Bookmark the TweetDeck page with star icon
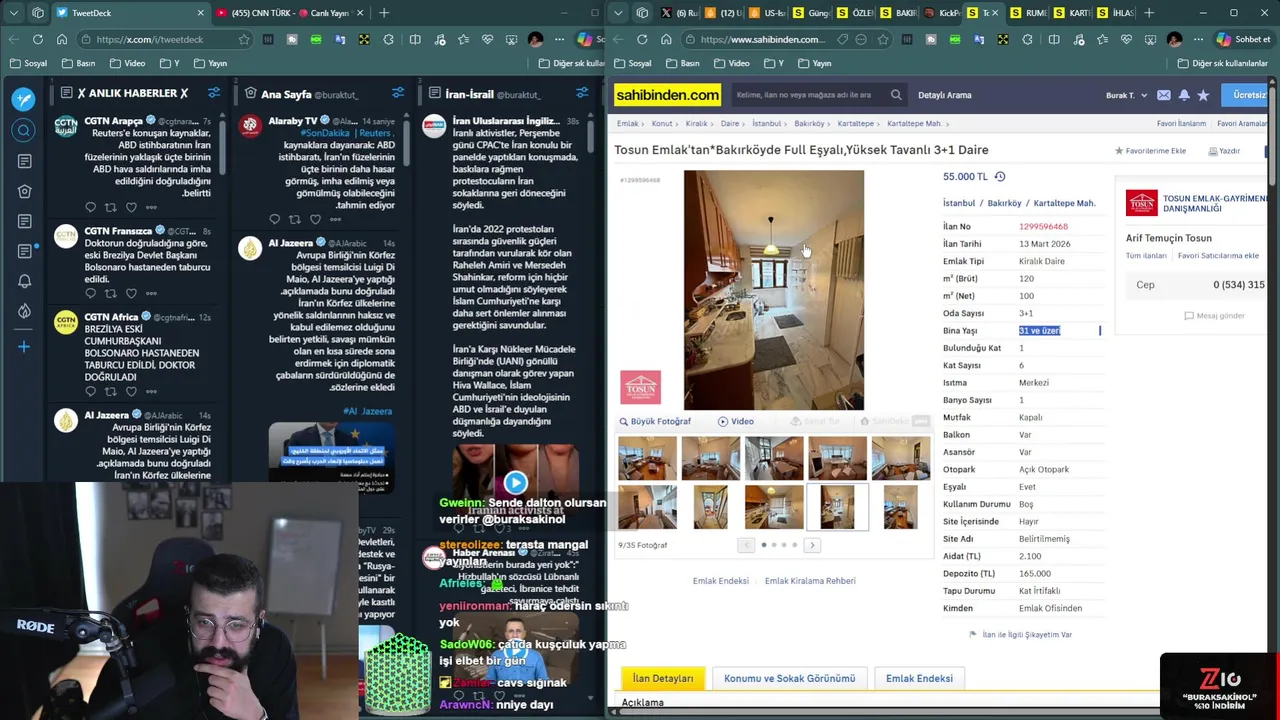The height and width of the screenshot is (720, 1280). 243,39
